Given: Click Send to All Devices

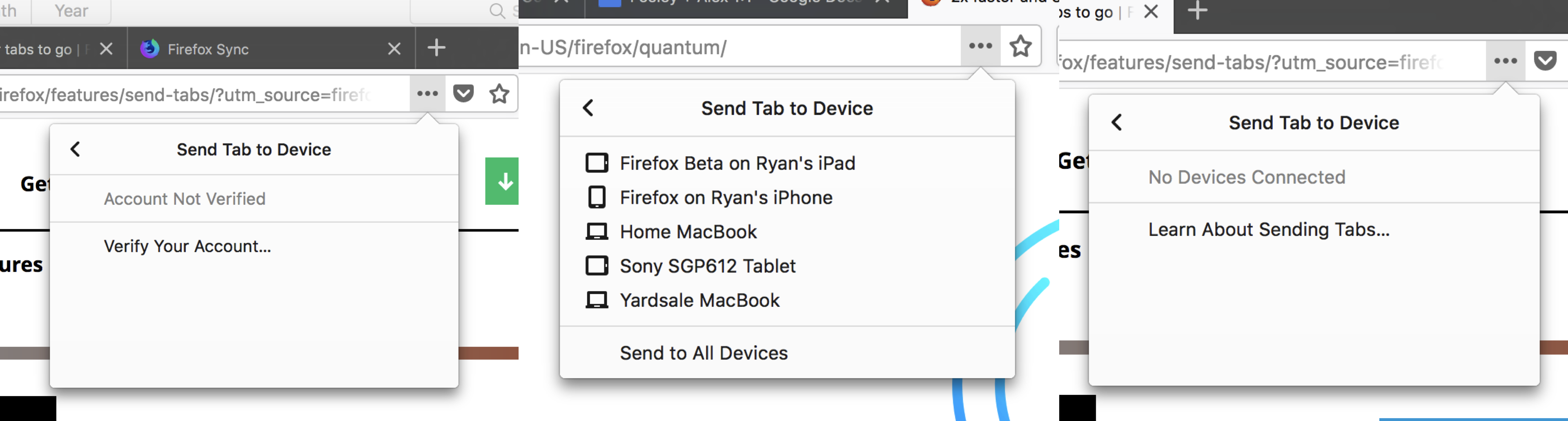Looking at the screenshot, I should [x=704, y=353].
